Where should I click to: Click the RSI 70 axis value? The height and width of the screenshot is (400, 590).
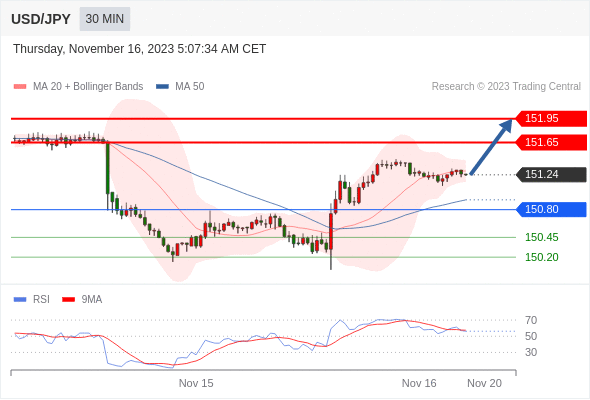pos(531,321)
